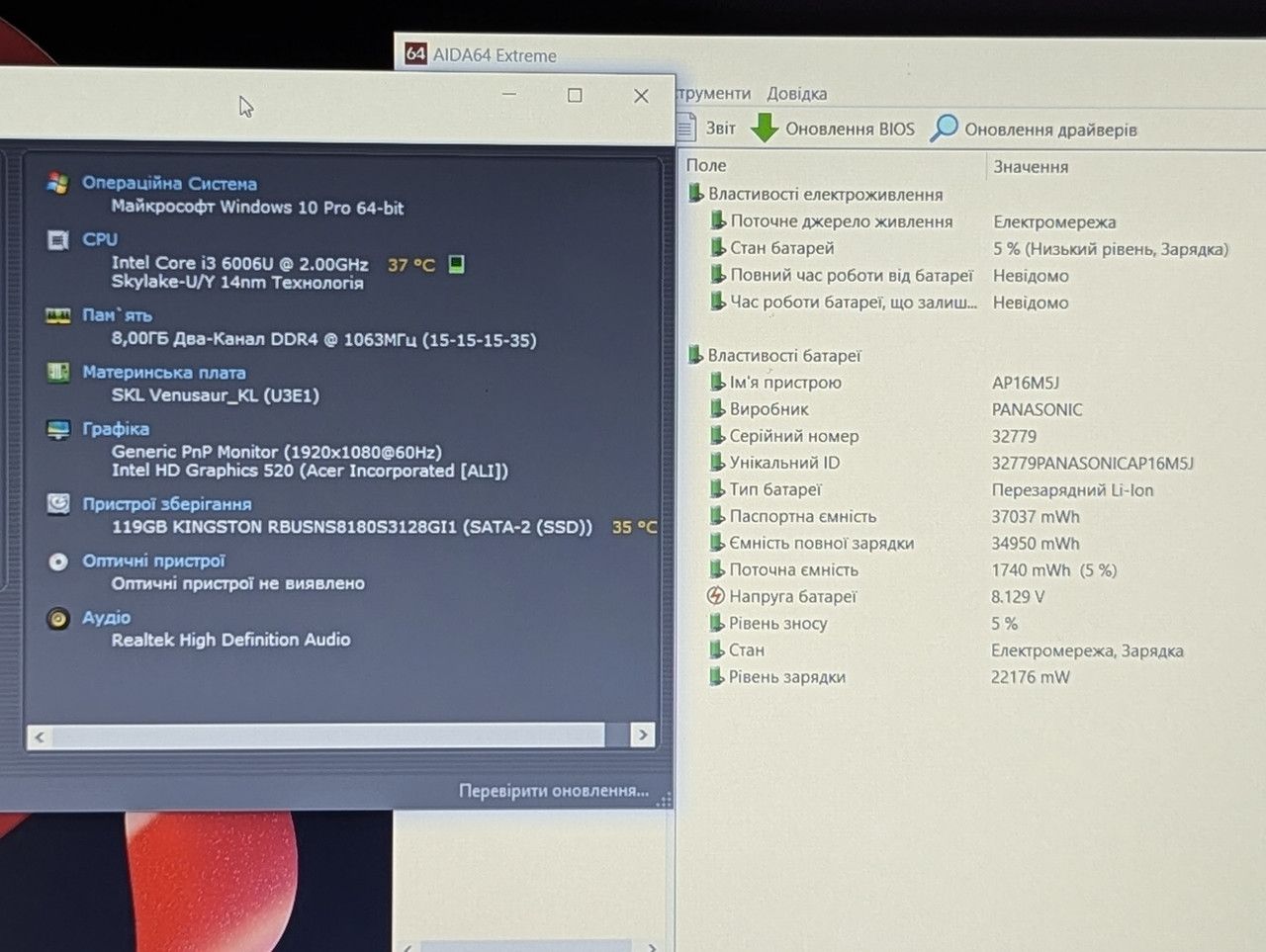Screen dimensions: 1266x952
Task: Click the hard drive icon beside Пристрої зберігання
Action: coord(58,504)
